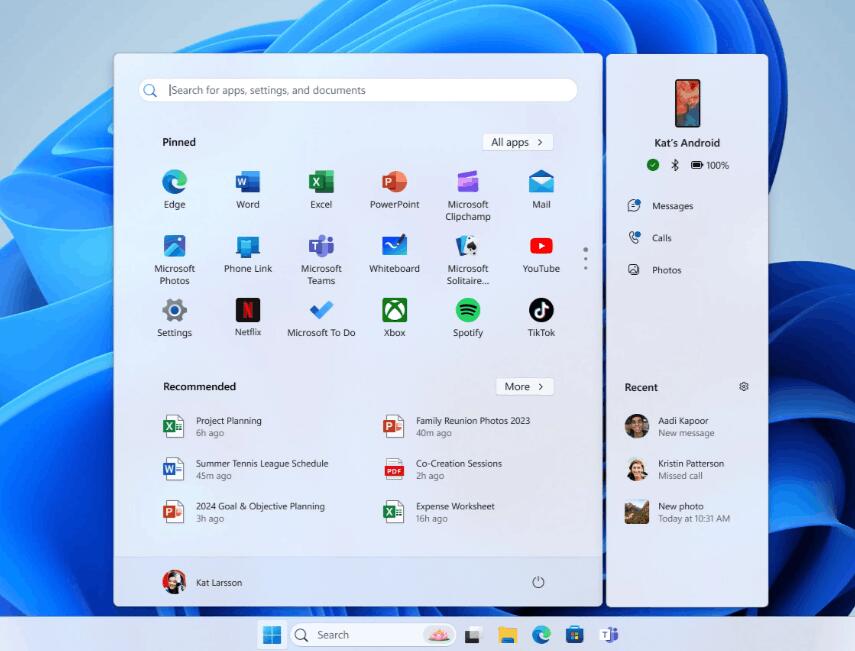Open Project Planning spreadsheet
This screenshot has width=855, height=651.
click(213, 426)
